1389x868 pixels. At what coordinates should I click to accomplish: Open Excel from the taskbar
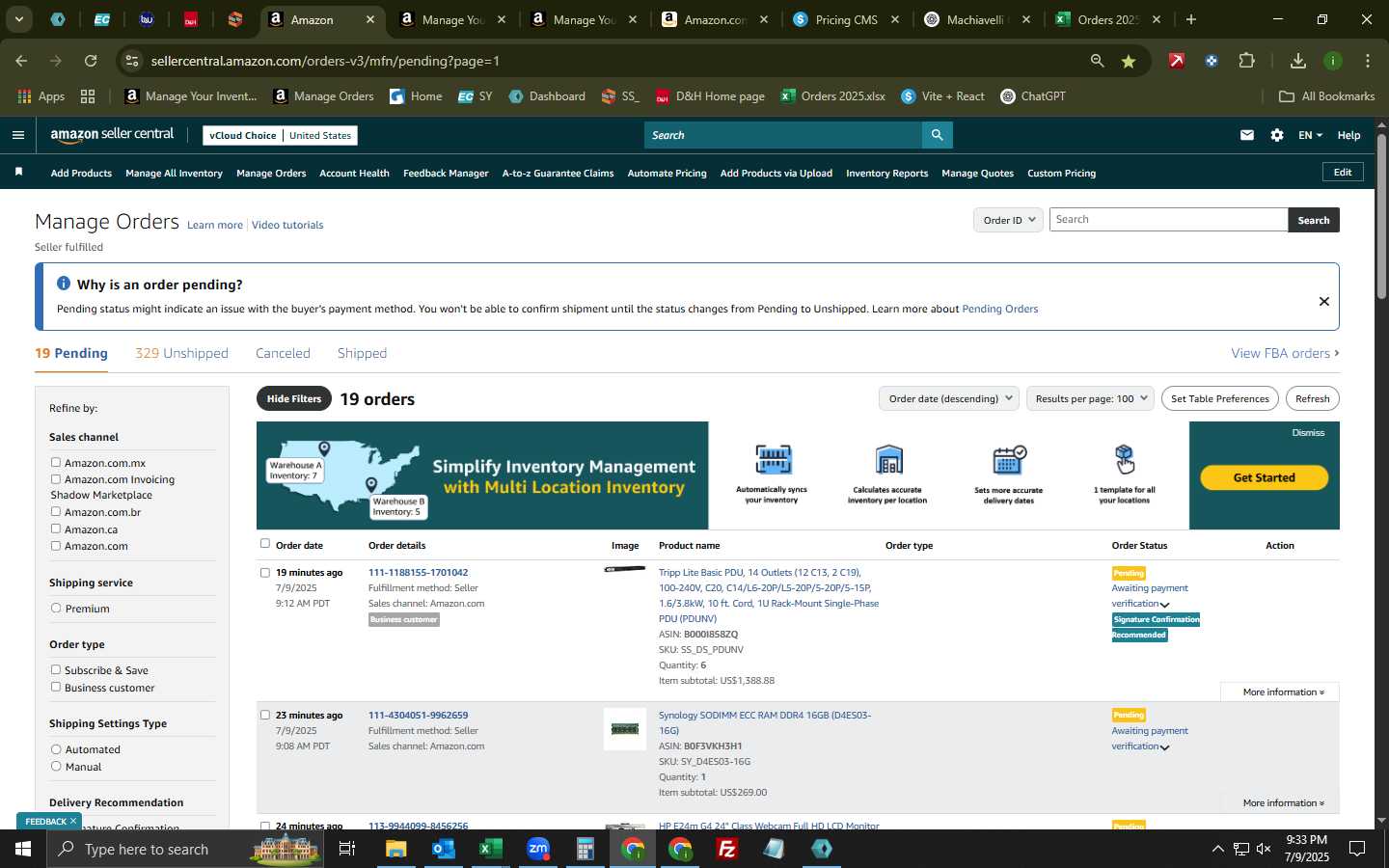tap(490, 849)
